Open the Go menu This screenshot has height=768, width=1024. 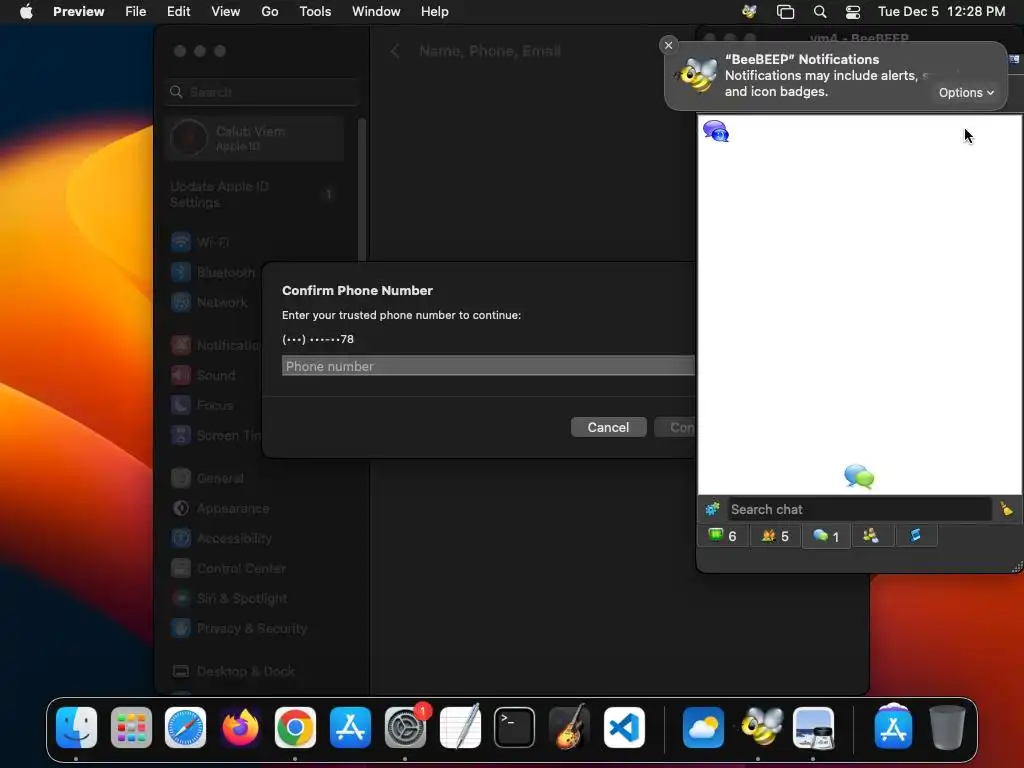click(x=270, y=12)
